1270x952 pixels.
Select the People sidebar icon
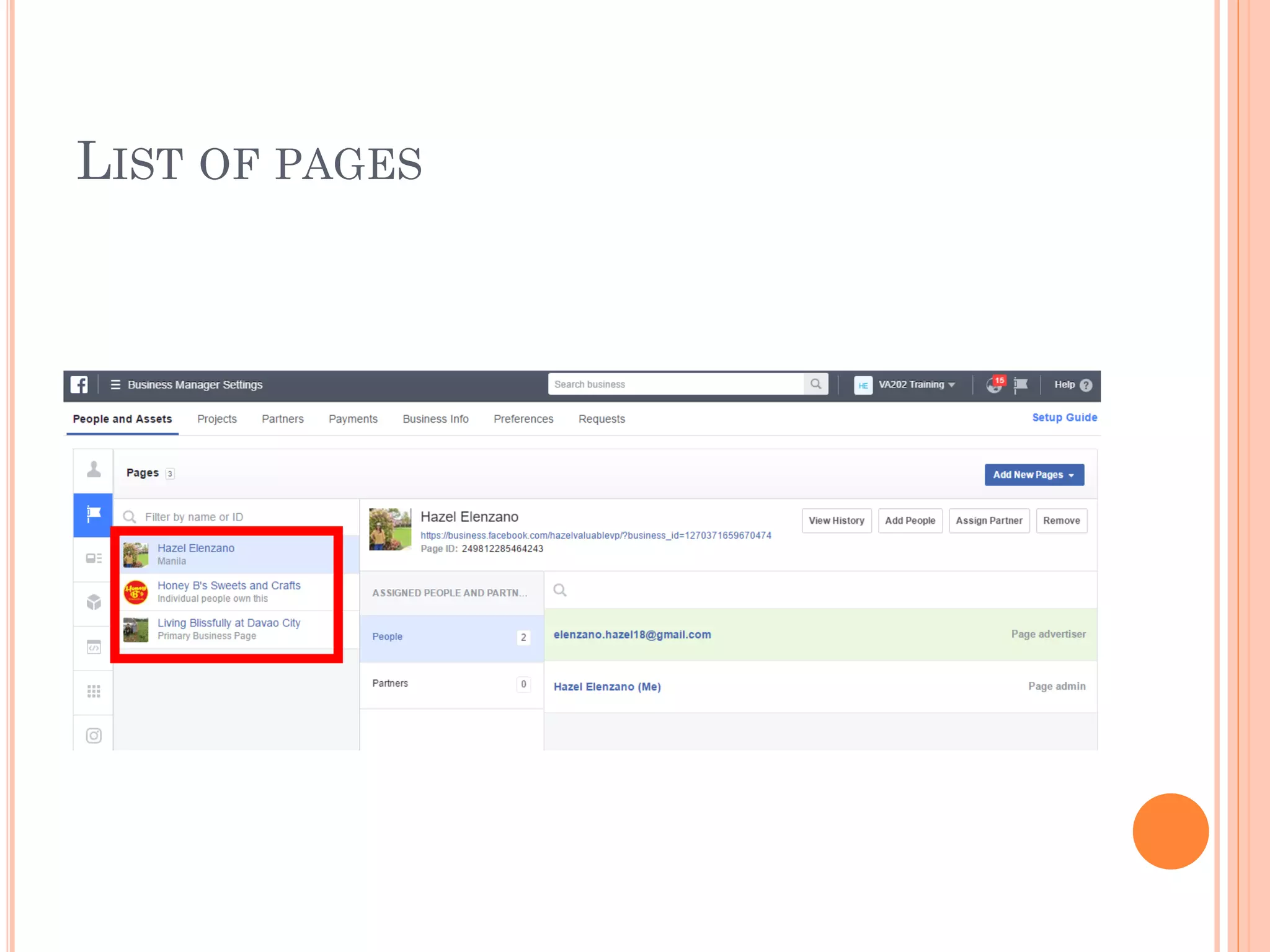click(94, 470)
